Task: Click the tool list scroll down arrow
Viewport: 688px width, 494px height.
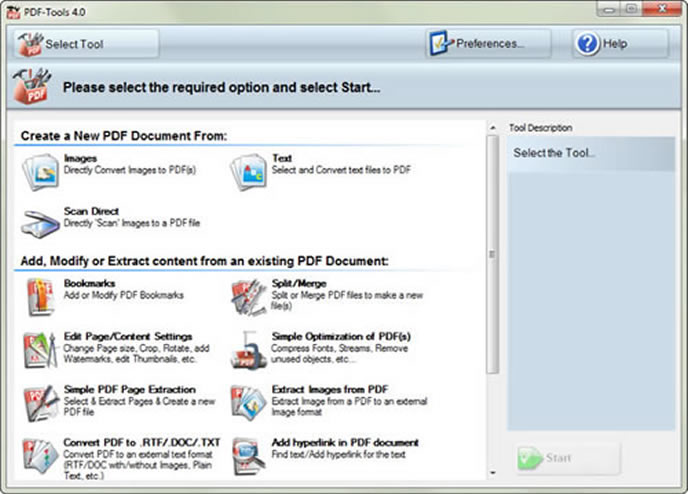Action: coord(493,473)
